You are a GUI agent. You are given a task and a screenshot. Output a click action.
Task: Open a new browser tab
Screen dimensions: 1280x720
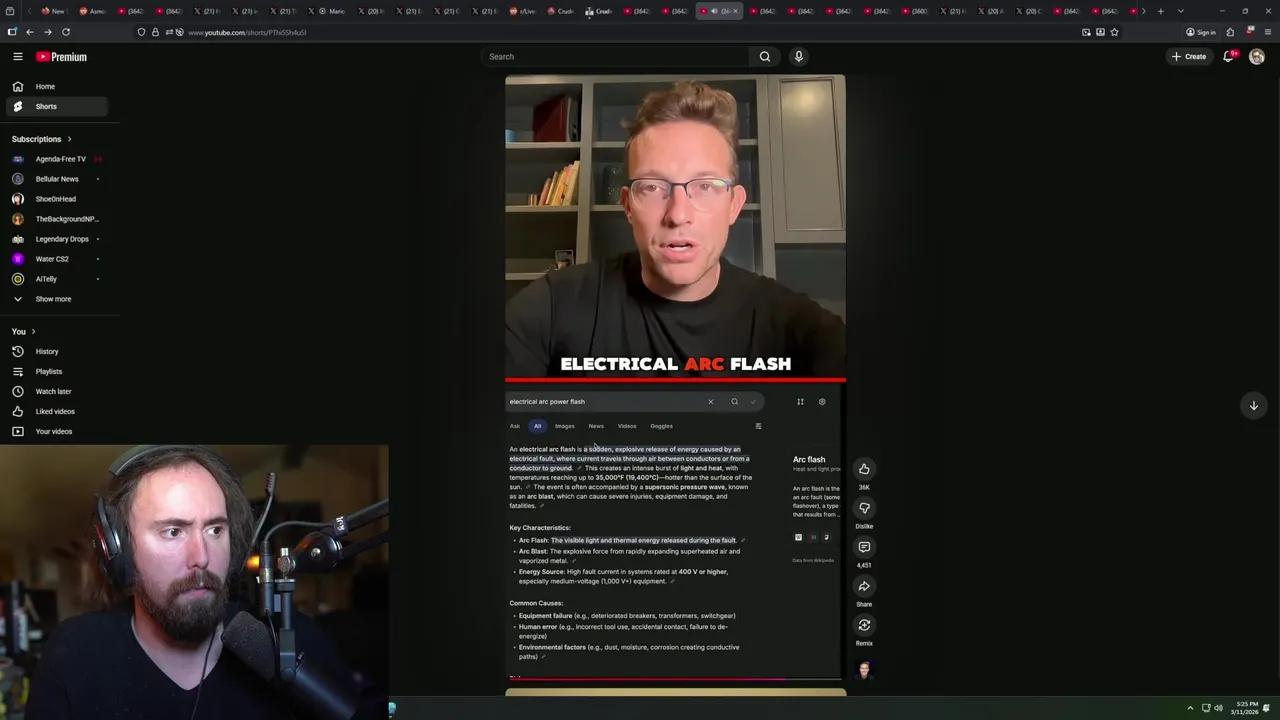pos(1160,11)
